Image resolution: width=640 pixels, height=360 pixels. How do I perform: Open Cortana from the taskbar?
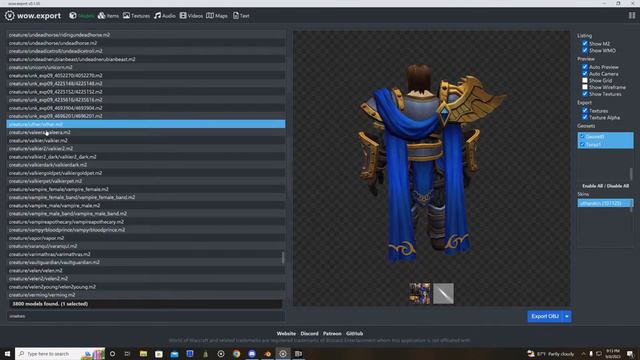point(112,353)
